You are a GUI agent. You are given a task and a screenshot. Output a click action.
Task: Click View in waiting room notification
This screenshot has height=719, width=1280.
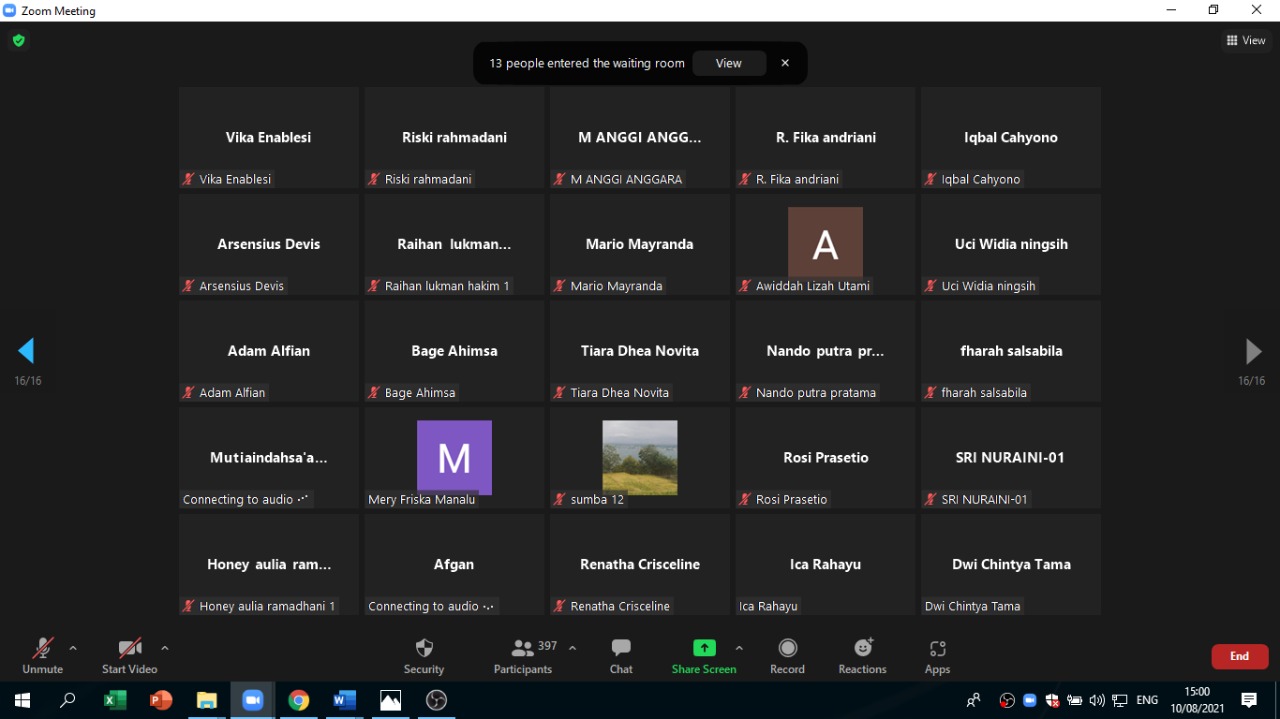pyautogui.click(x=728, y=63)
